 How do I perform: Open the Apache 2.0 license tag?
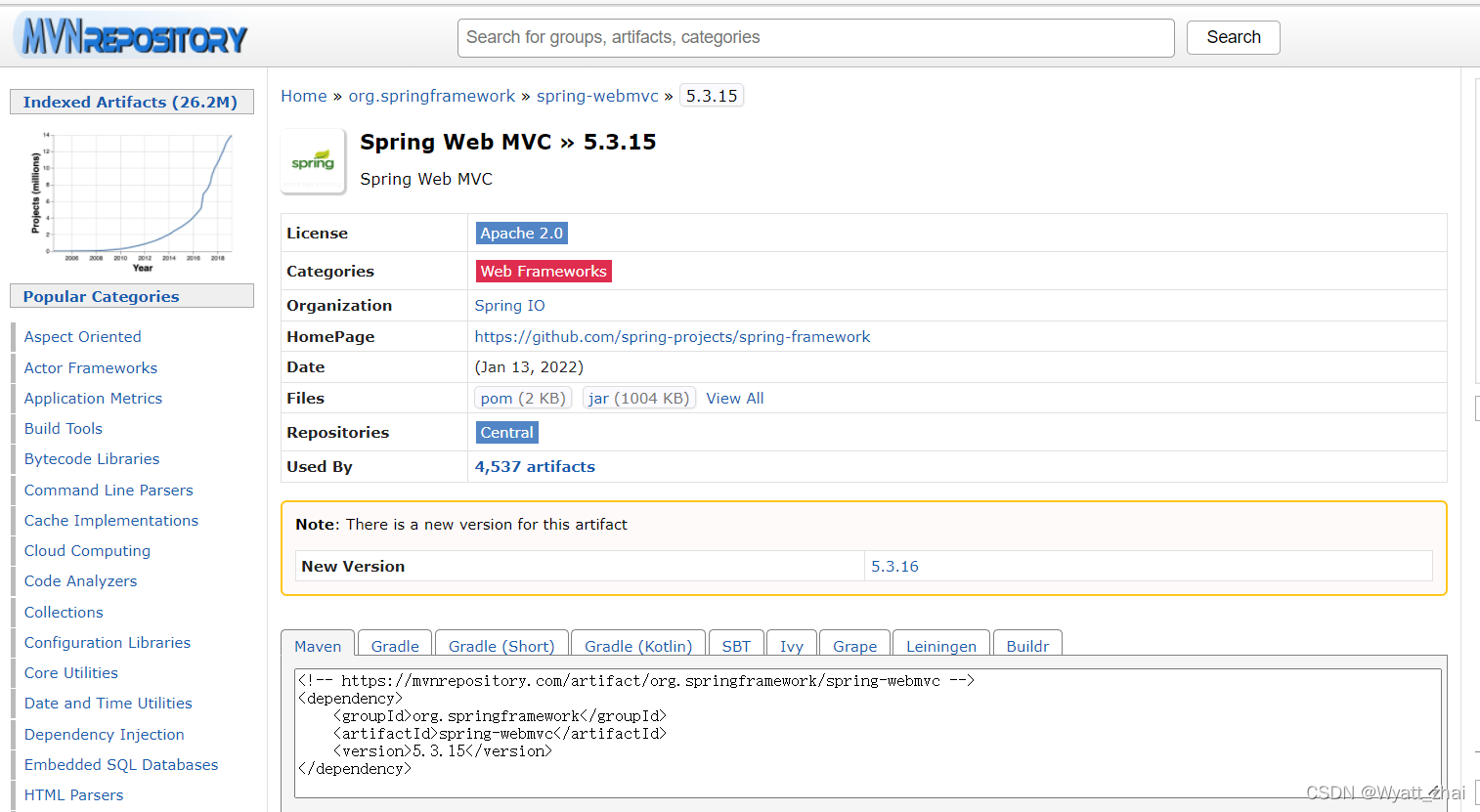click(521, 233)
